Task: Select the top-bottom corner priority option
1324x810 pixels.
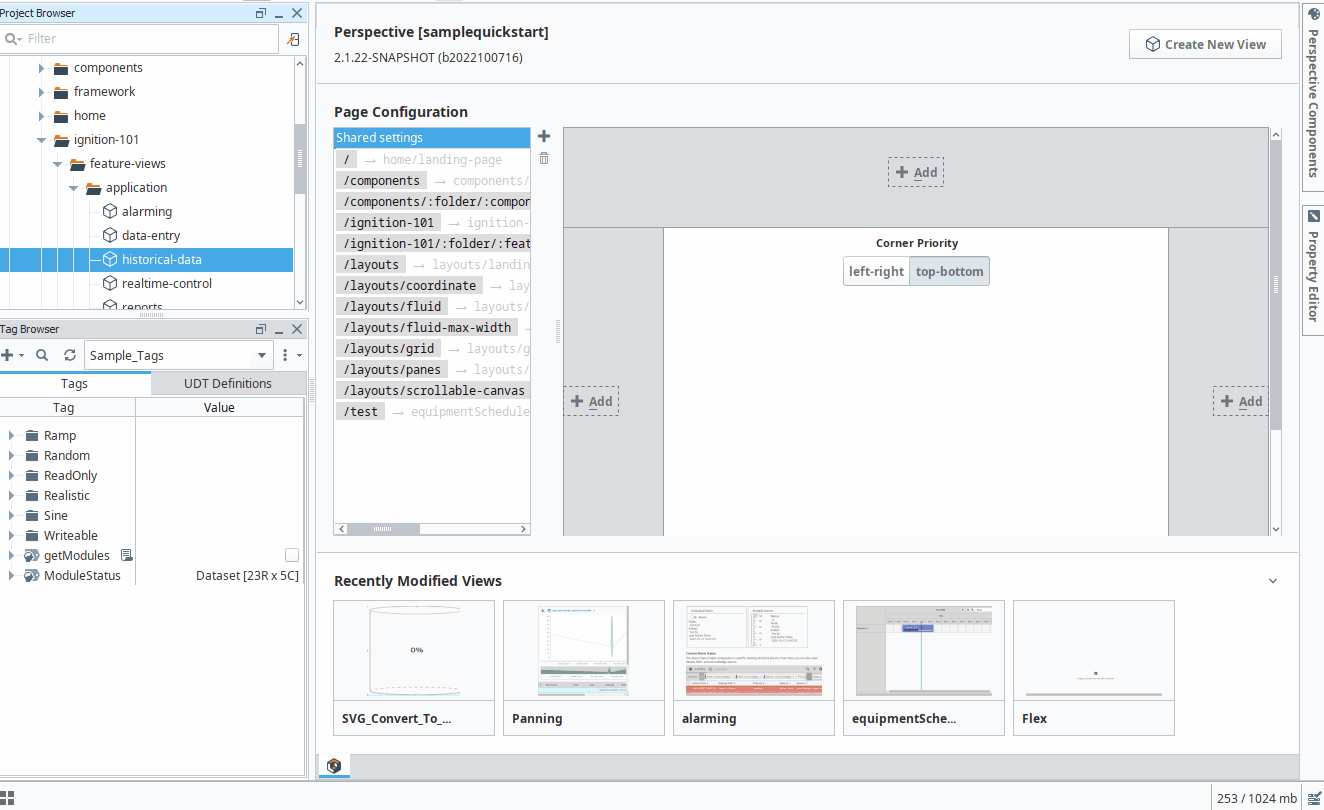Action: (948, 270)
